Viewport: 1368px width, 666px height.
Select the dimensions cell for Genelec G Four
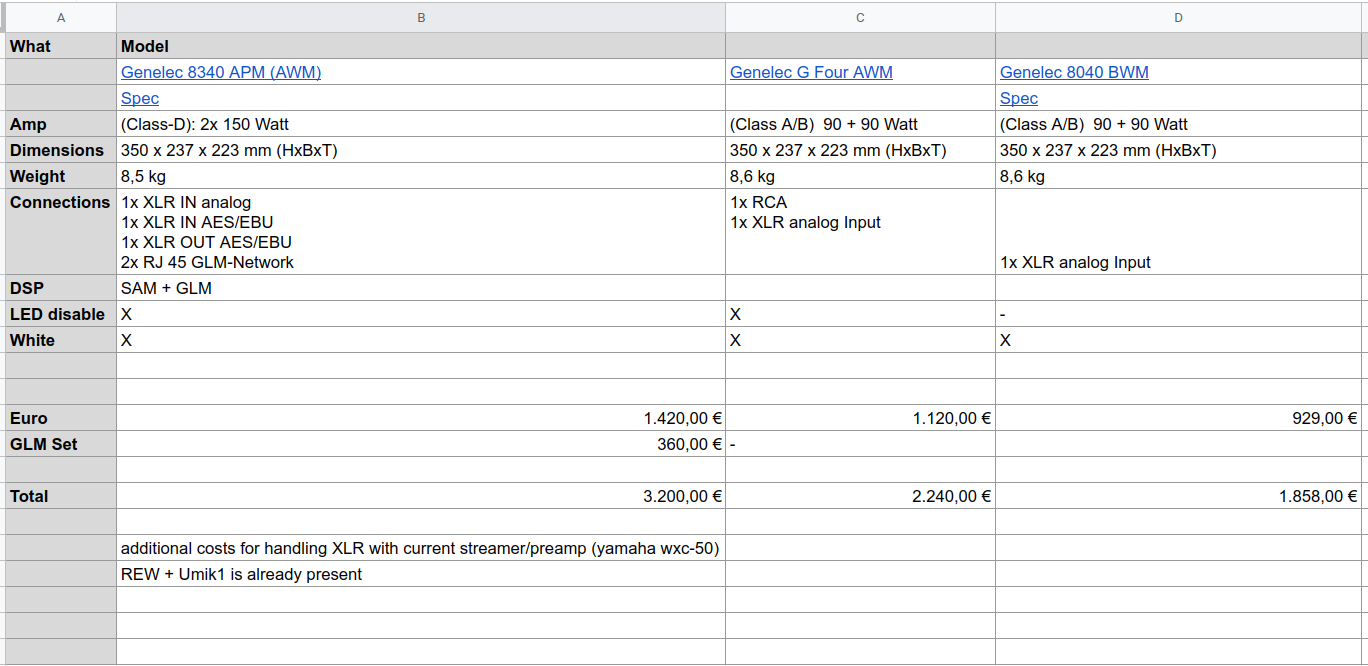(x=860, y=150)
